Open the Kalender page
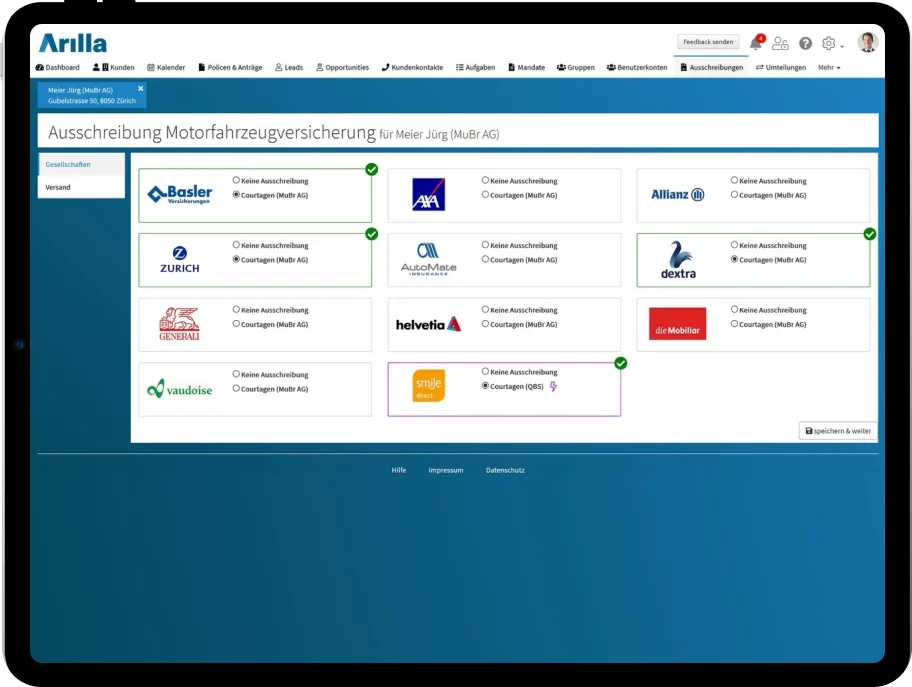The width and height of the screenshot is (912, 687). point(166,67)
